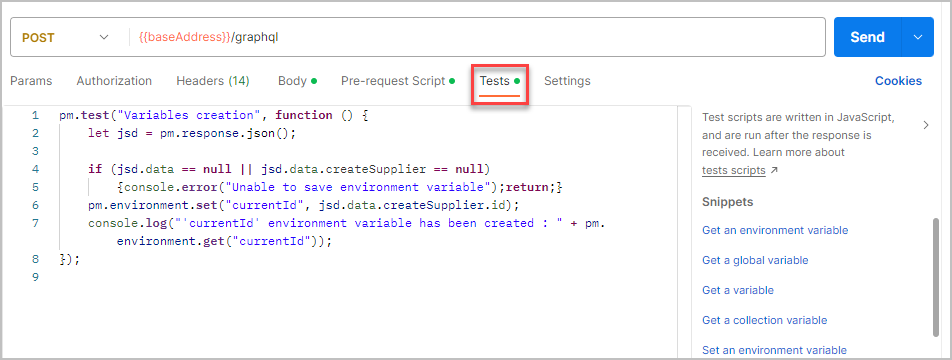Click line number 9 in the gutter
The height and width of the screenshot is (360, 952).
tap(35, 277)
